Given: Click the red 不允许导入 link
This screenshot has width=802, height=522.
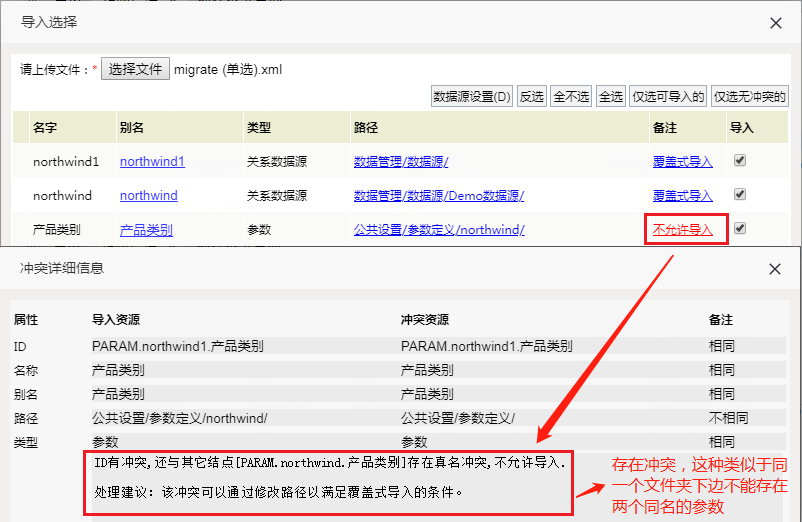Looking at the screenshot, I should pyautogui.click(x=682, y=230).
